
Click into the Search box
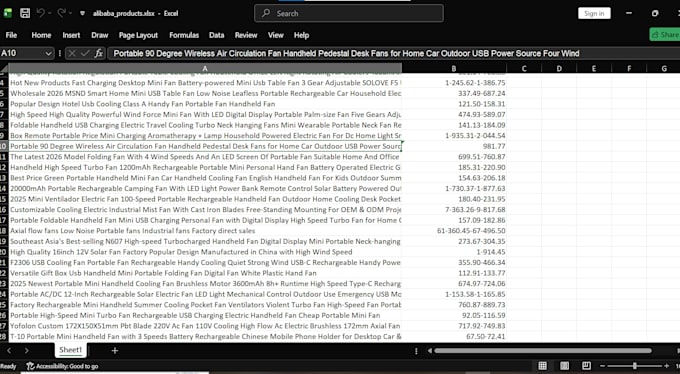click(x=349, y=13)
